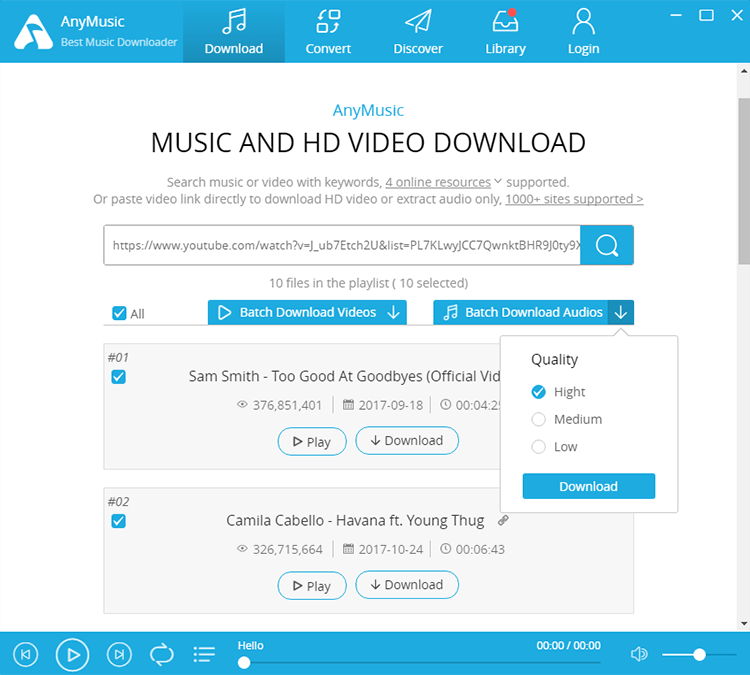Click scrollbar down arrow
Viewport: 750px width, 675px height.
pyautogui.click(x=744, y=623)
